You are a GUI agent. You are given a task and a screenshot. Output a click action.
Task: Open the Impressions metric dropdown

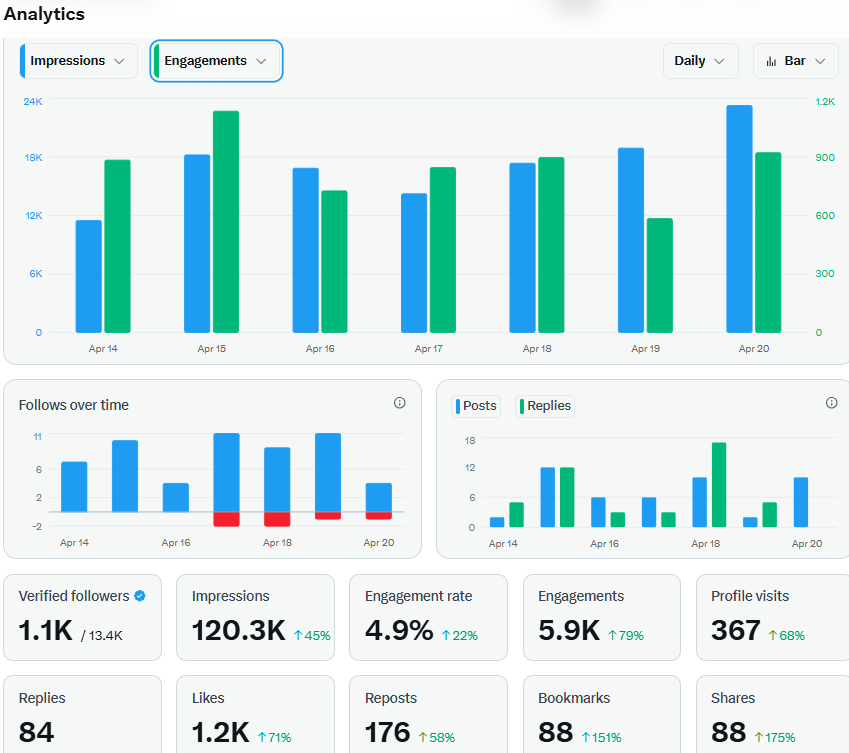click(77, 60)
